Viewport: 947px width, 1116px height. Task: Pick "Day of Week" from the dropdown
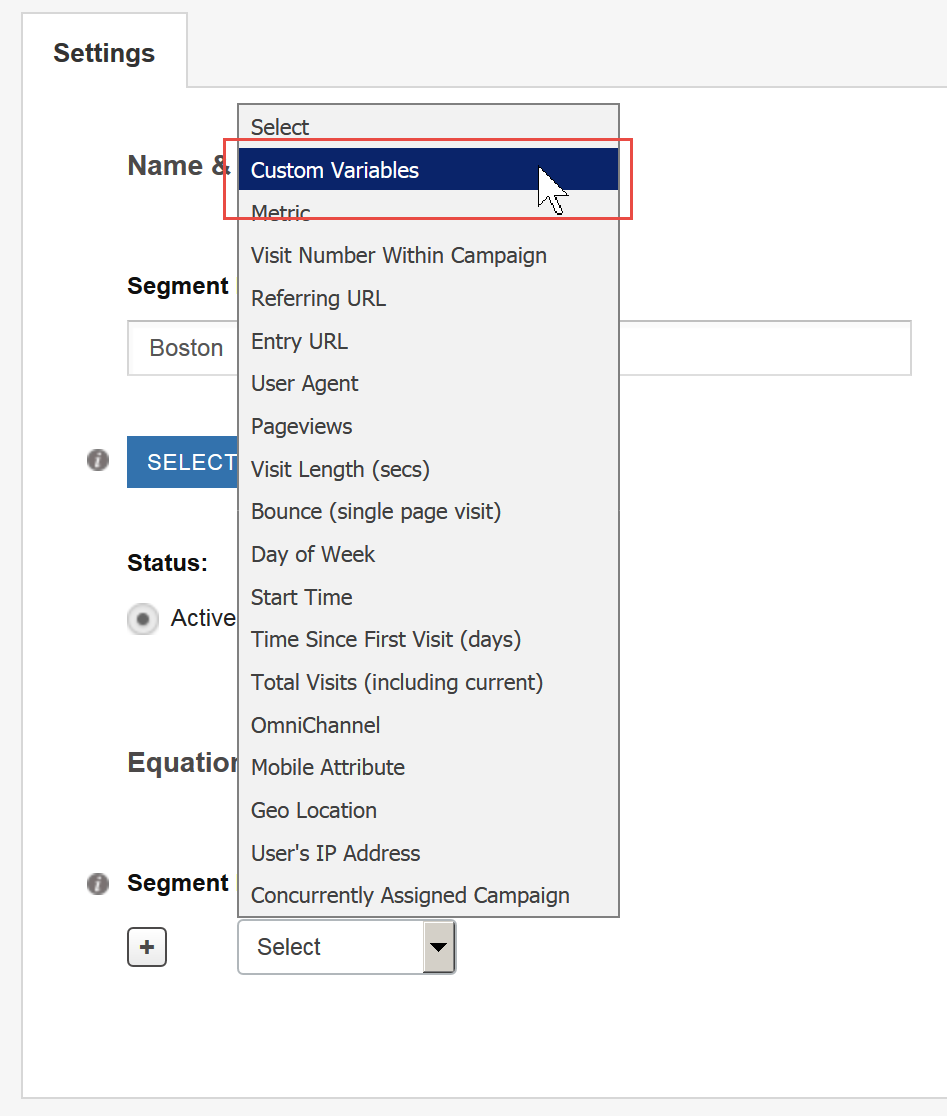tap(312, 554)
